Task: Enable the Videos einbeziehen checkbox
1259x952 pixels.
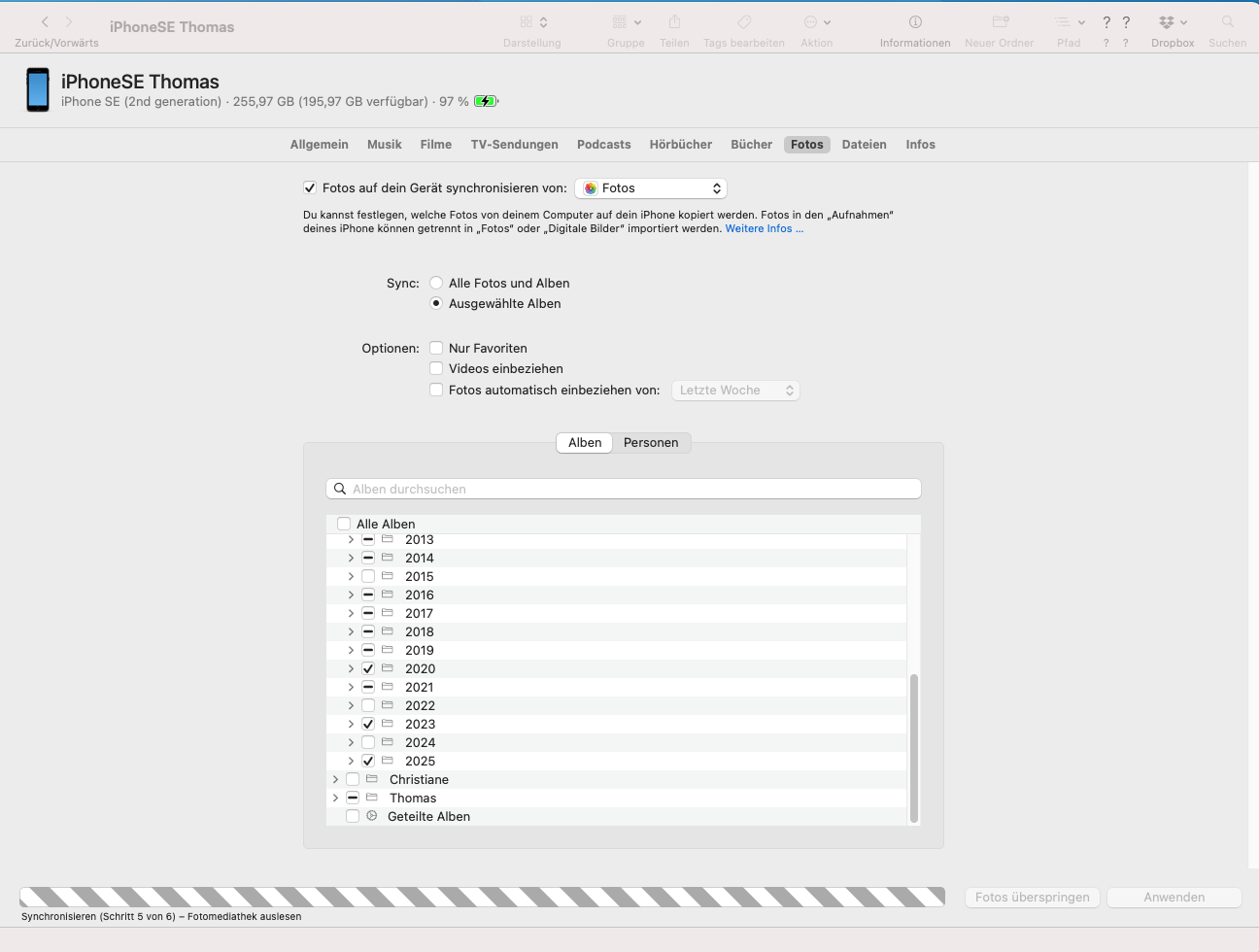Action: pos(436,368)
